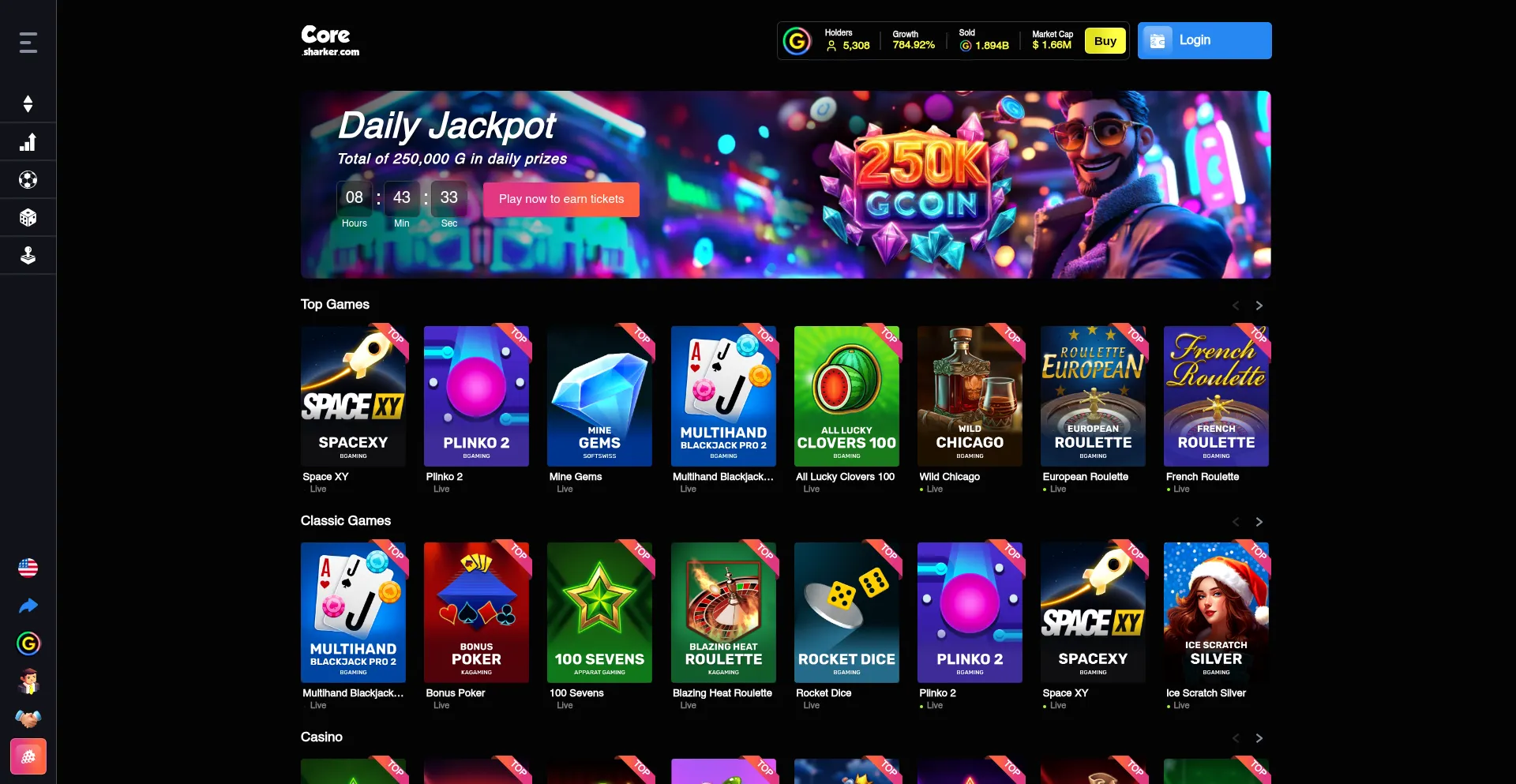
Task: Open the Mine Gems game thumbnail
Action: click(x=600, y=396)
